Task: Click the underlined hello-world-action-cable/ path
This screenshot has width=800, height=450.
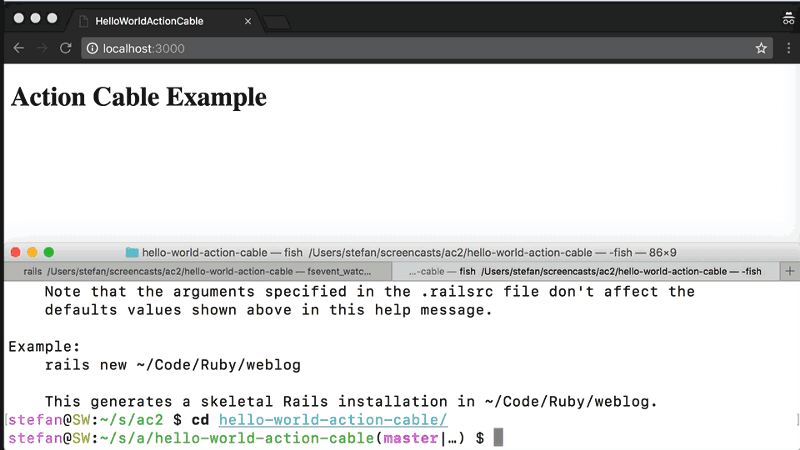Action: 332,420
